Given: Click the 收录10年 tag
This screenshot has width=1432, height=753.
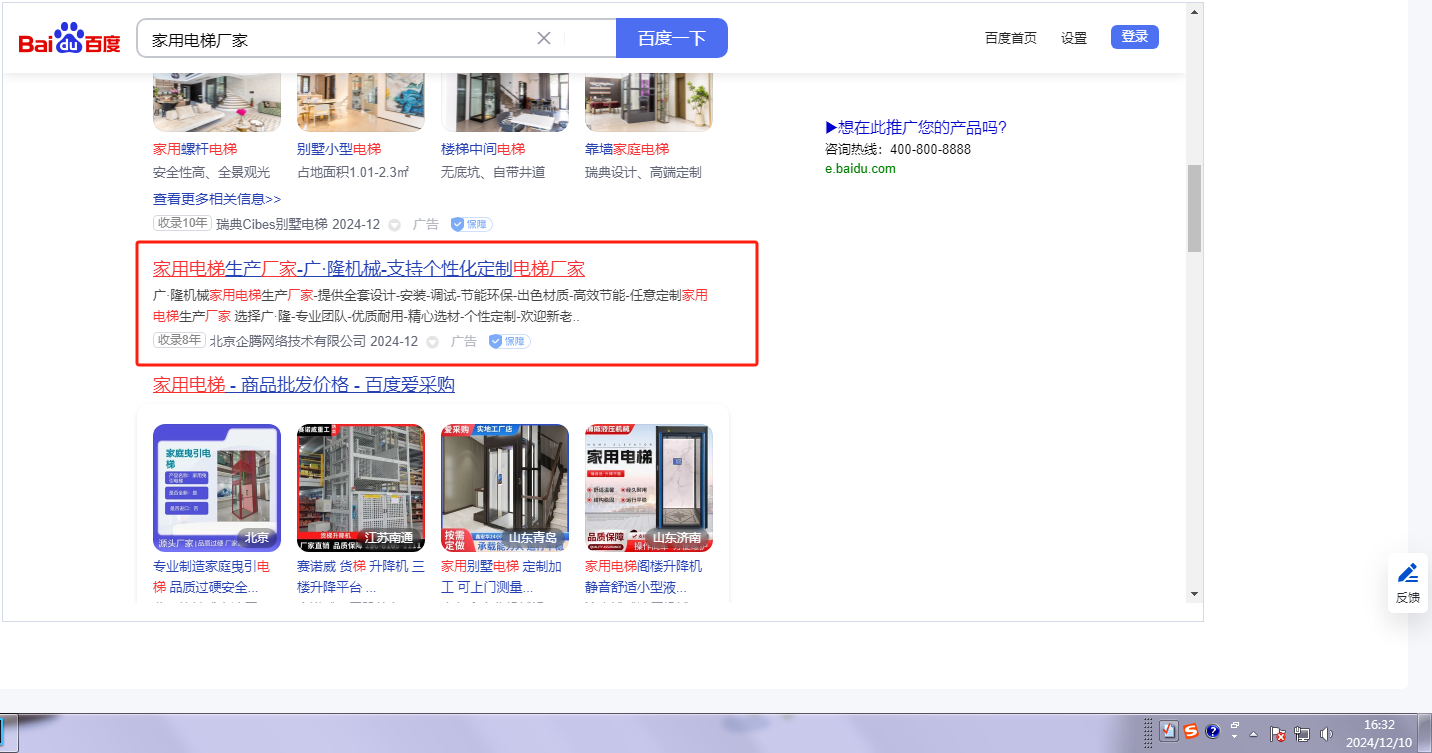Looking at the screenshot, I should (182, 224).
